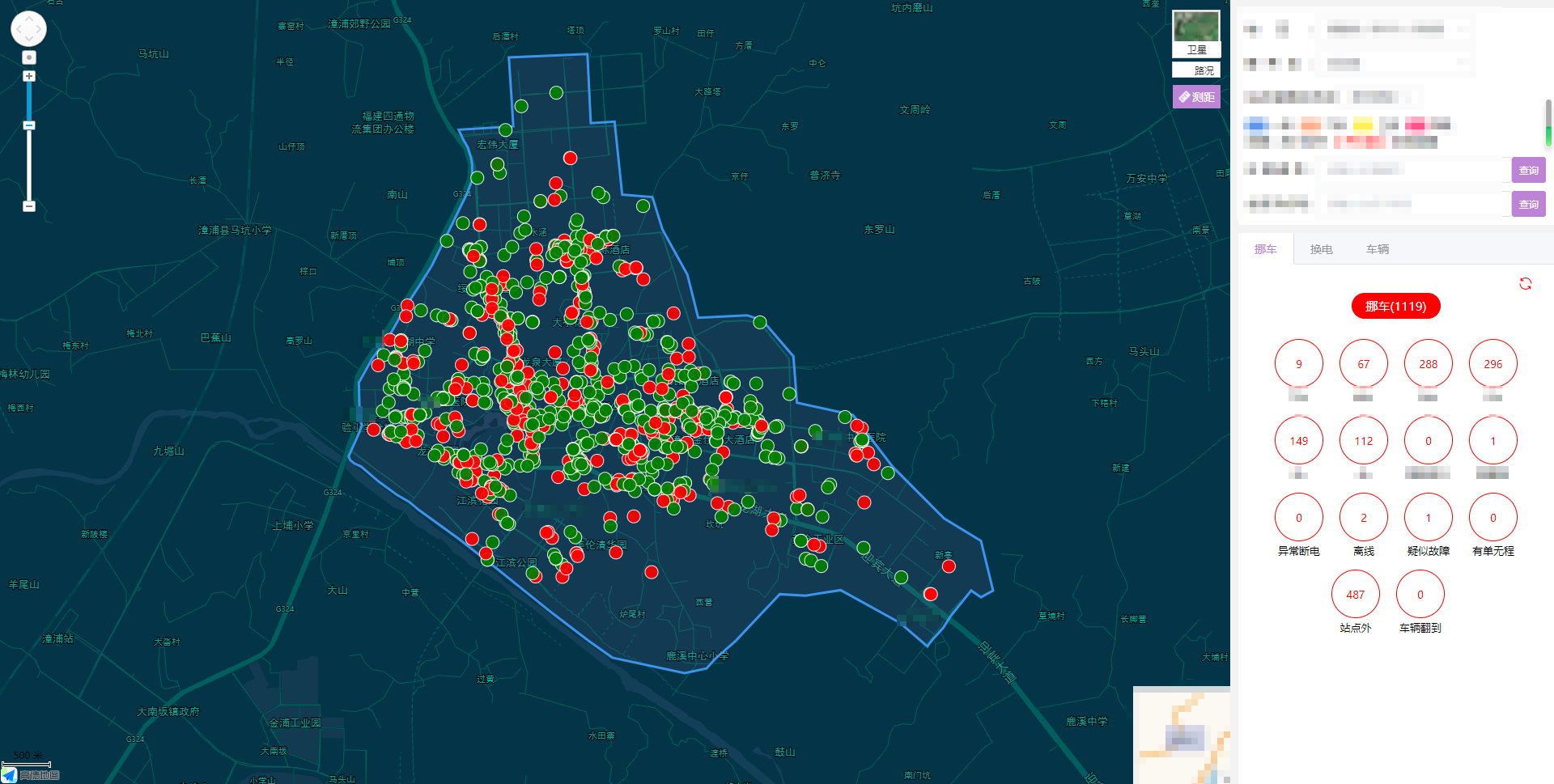Click the overview minimap thumbnail

coord(1182,735)
